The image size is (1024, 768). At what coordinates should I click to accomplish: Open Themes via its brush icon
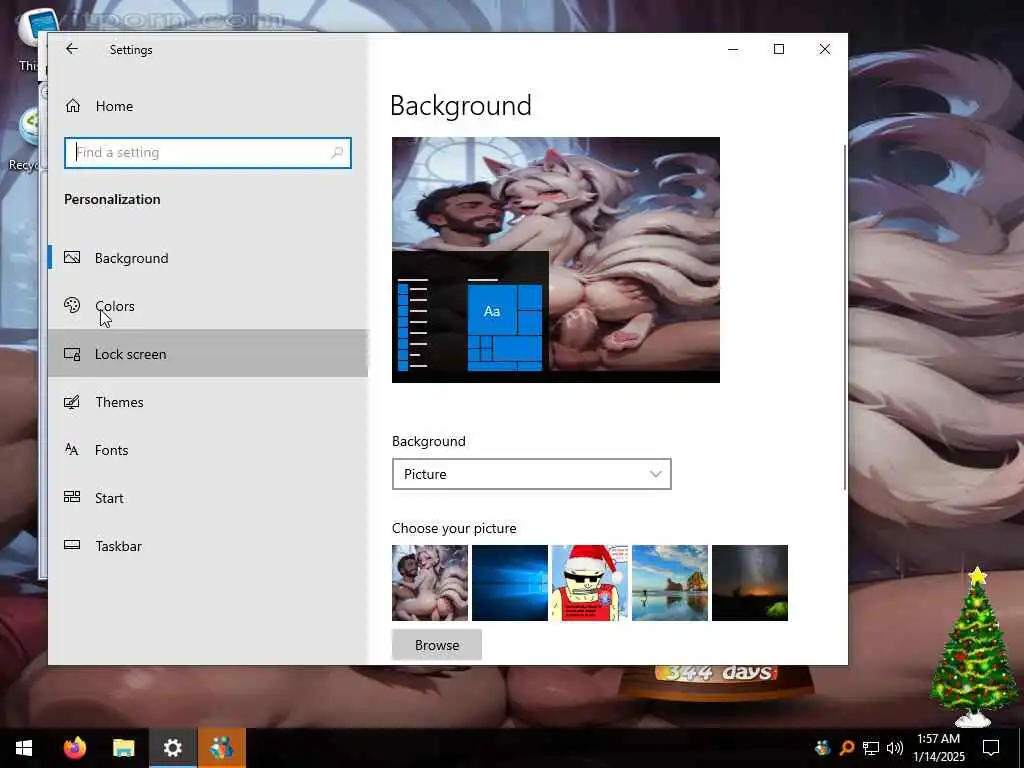72,402
